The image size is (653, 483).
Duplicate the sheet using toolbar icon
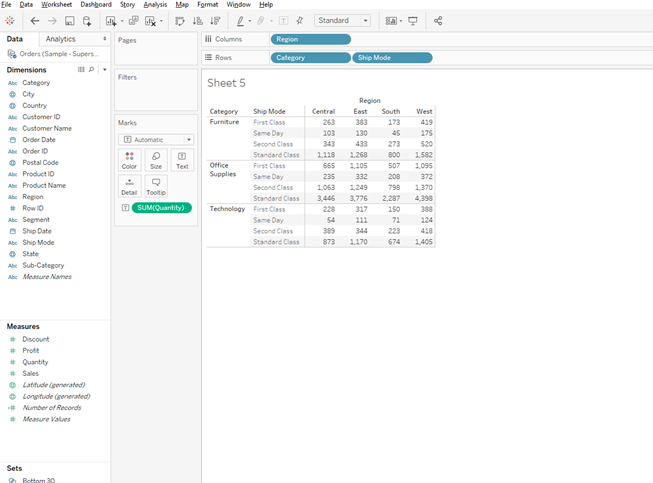tap(134, 21)
